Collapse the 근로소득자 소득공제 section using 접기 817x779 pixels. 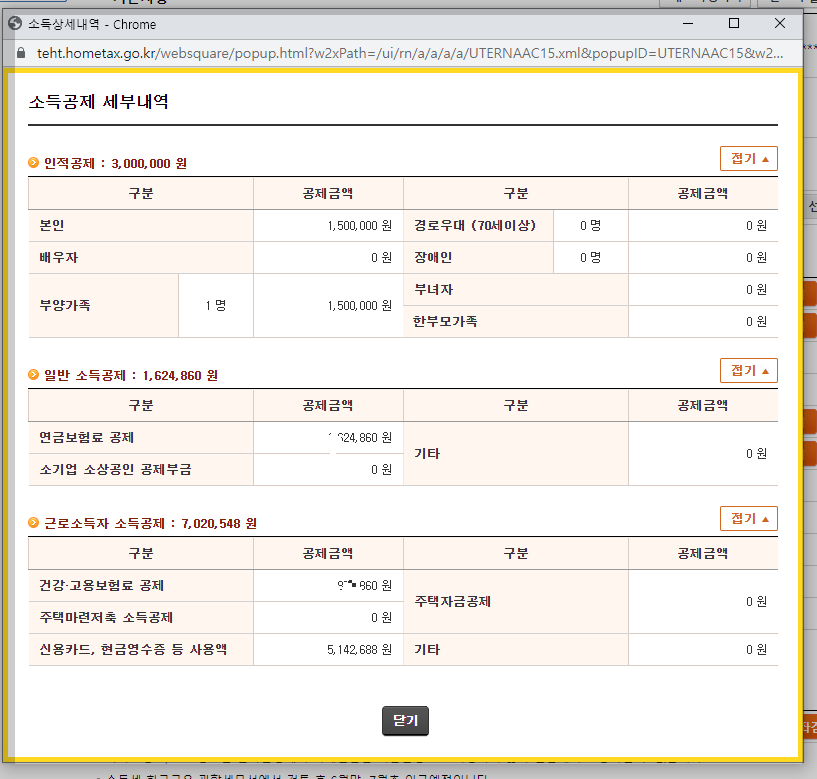click(748, 517)
